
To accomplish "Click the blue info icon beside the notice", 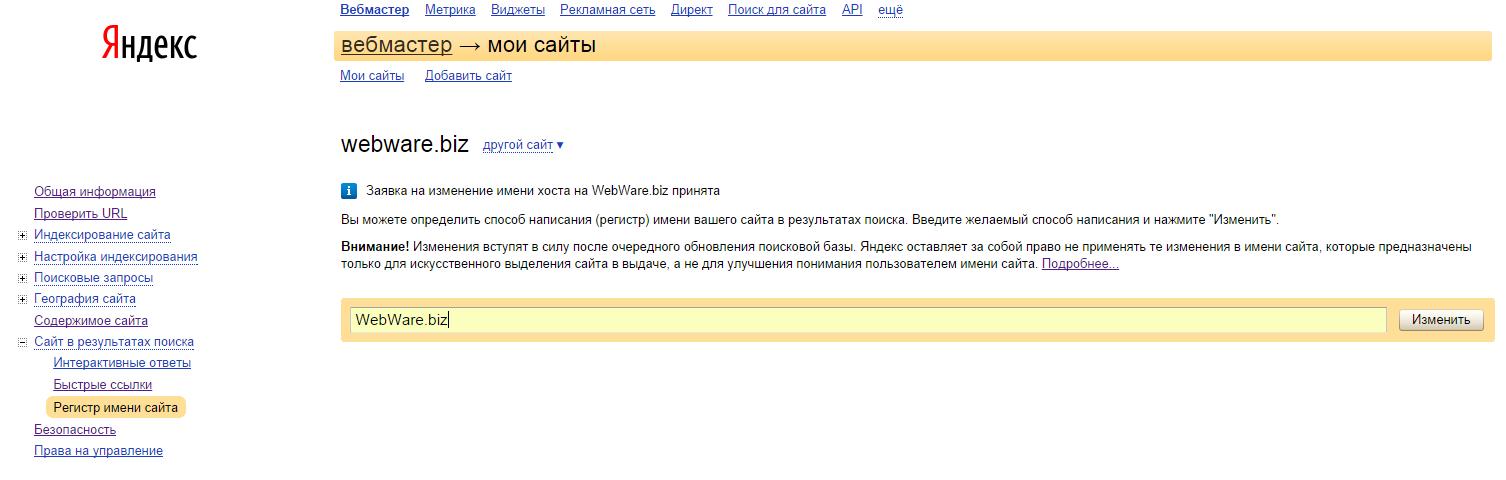I will 349,191.
